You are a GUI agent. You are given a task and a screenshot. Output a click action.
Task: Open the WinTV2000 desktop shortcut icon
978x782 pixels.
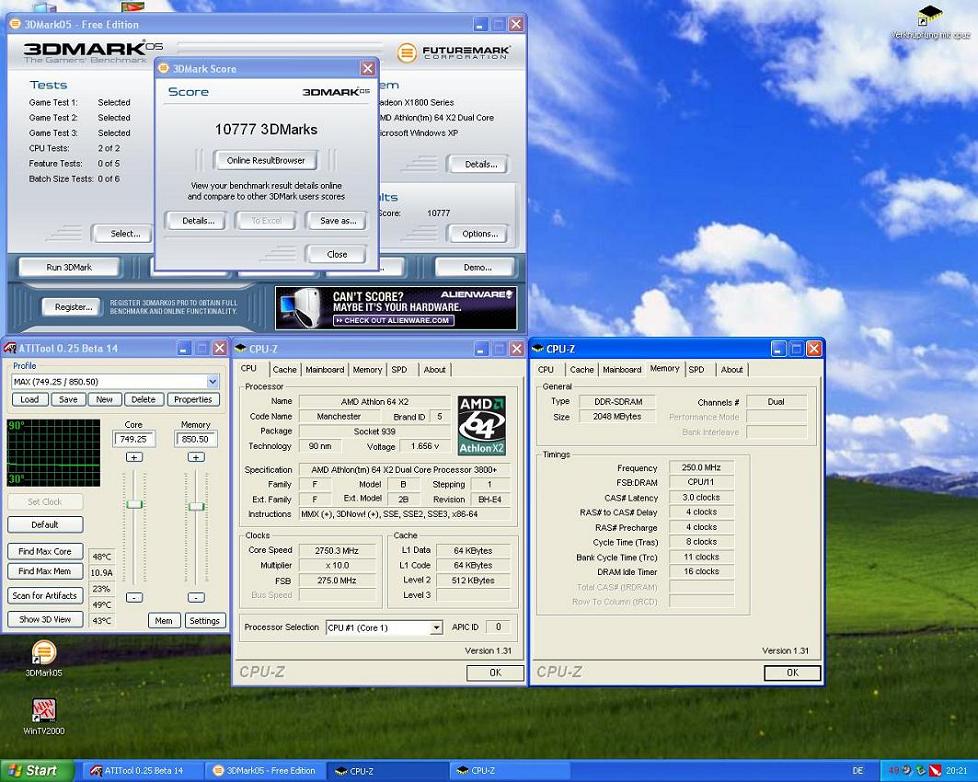[x=44, y=711]
